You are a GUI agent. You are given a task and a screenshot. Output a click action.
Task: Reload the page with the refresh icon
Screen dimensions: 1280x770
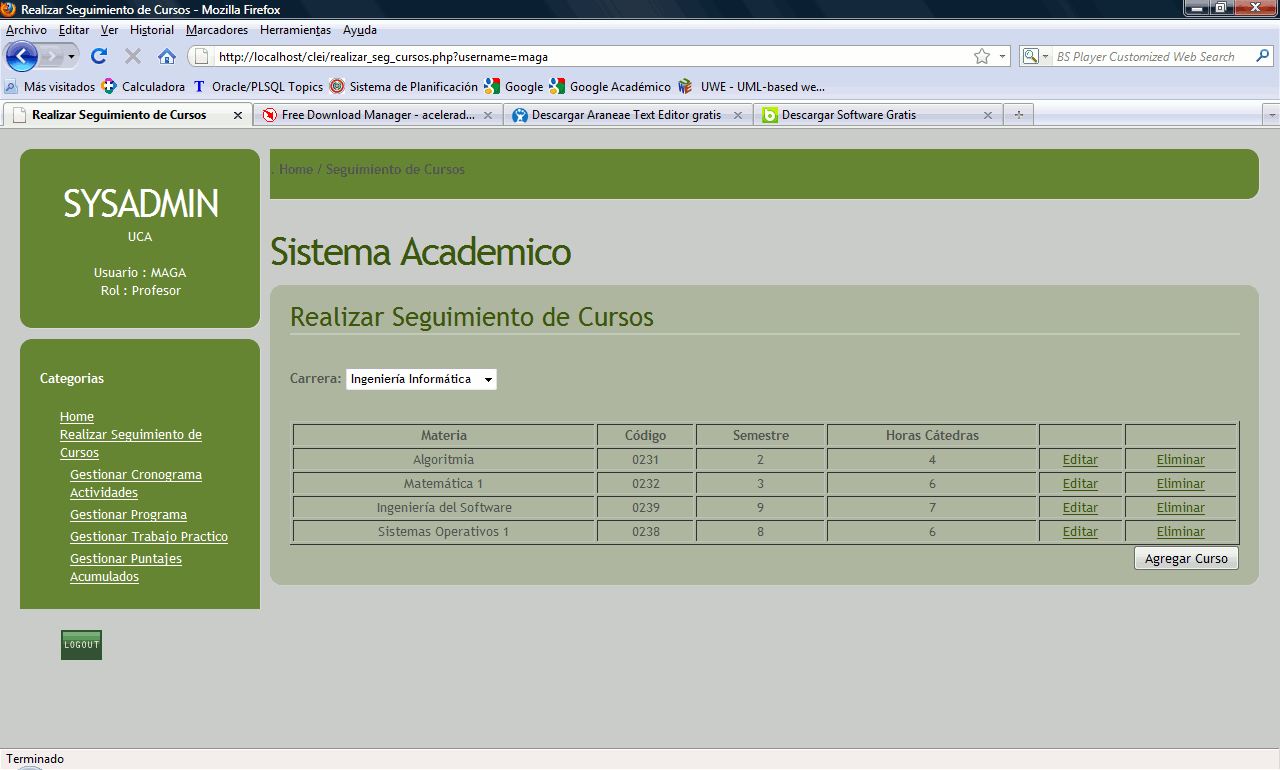pos(99,56)
